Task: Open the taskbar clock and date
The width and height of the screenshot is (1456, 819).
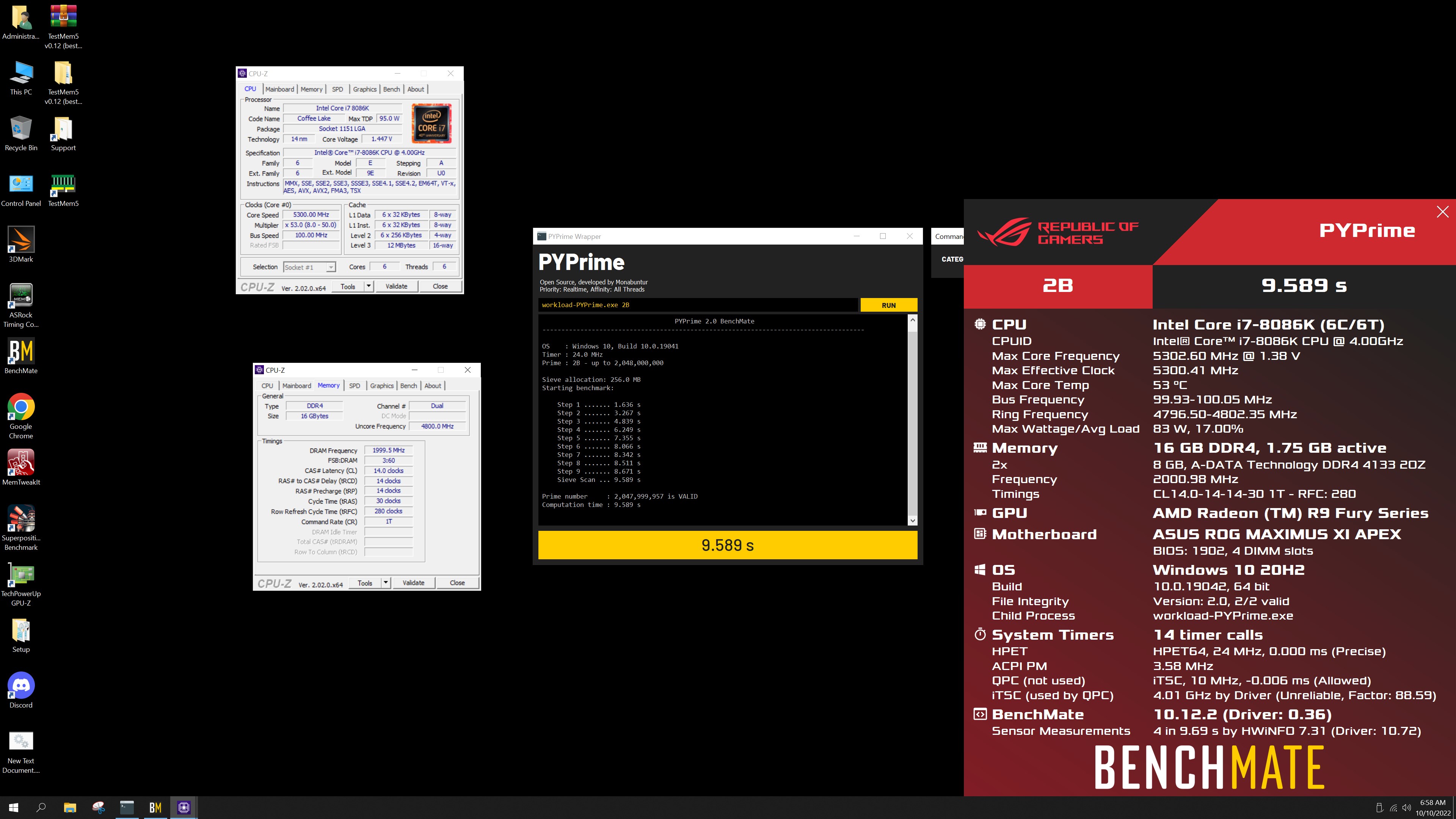Action: click(1433, 808)
